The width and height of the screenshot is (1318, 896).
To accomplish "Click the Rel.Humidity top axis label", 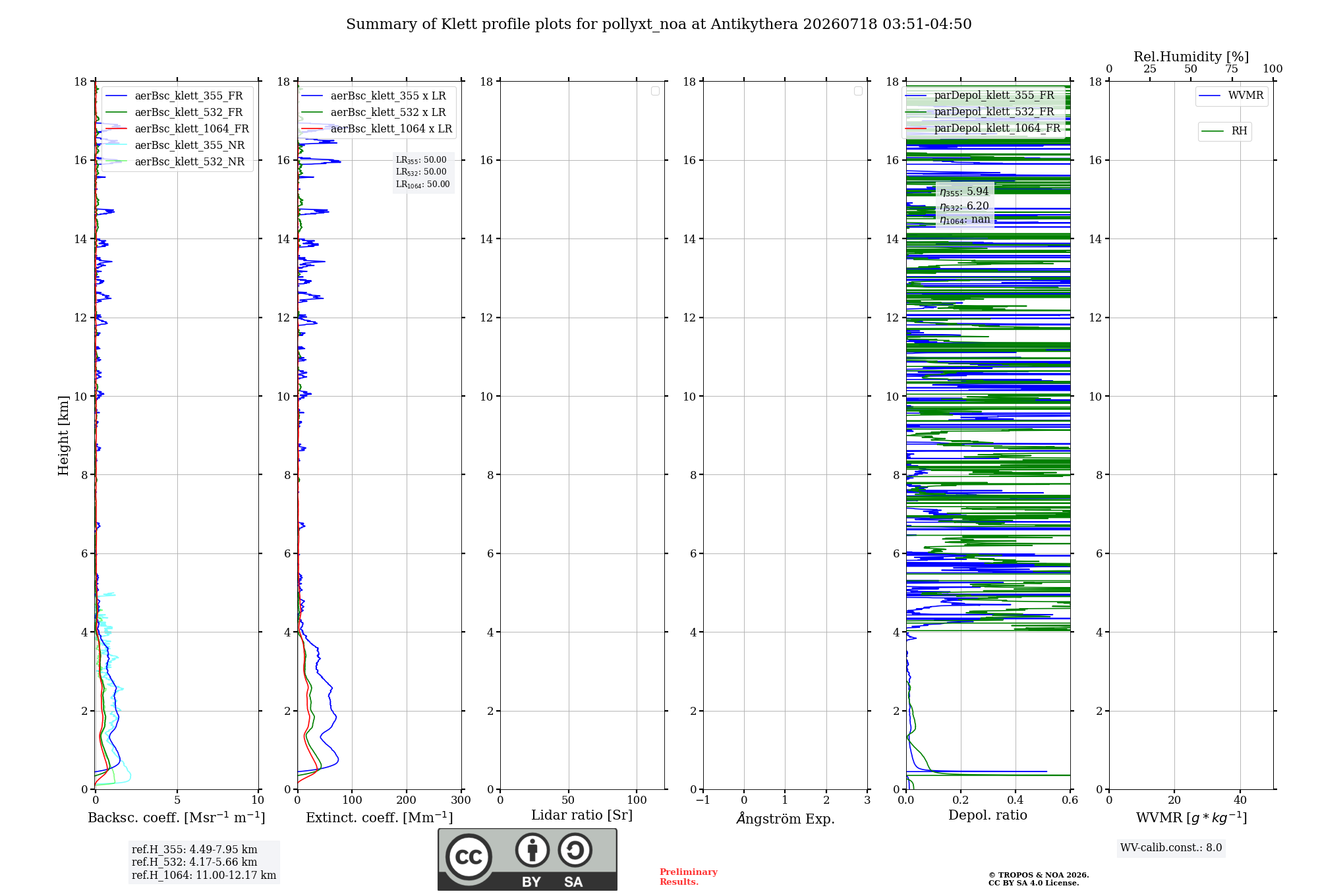I will (x=1191, y=57).
